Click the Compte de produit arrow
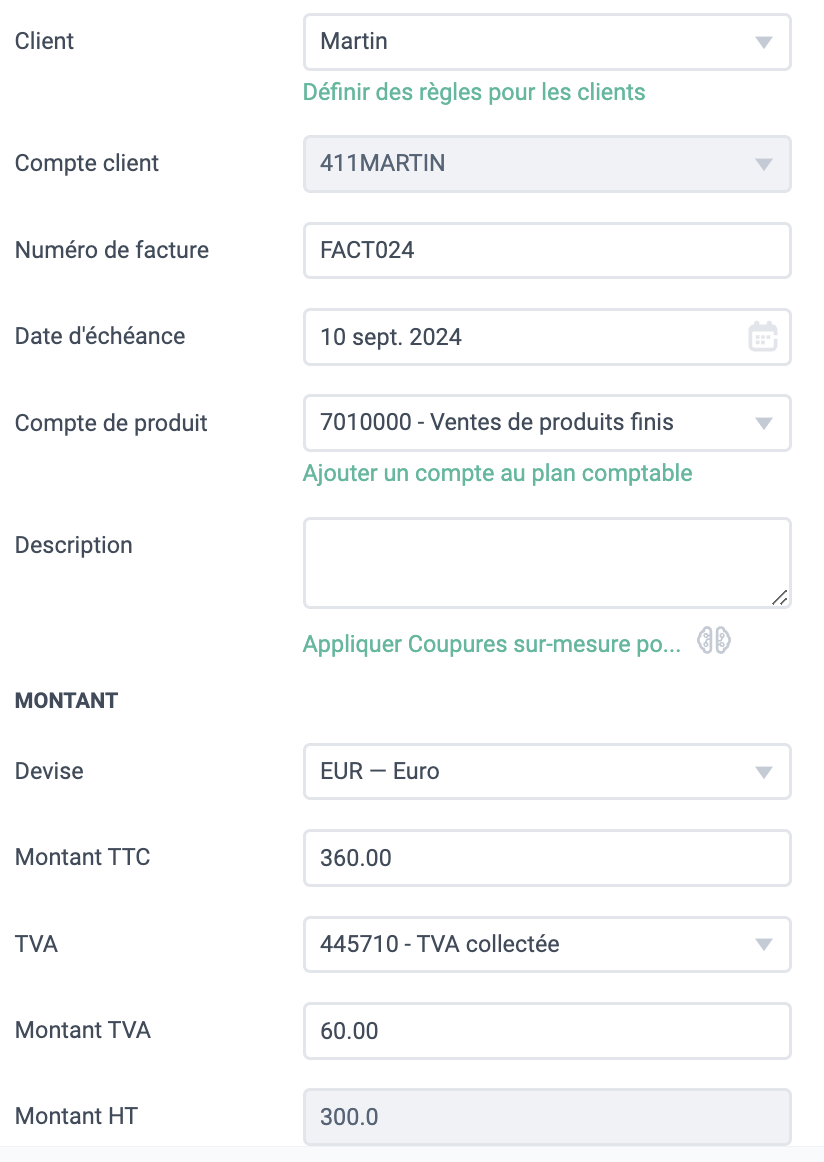 click(764, 423)
